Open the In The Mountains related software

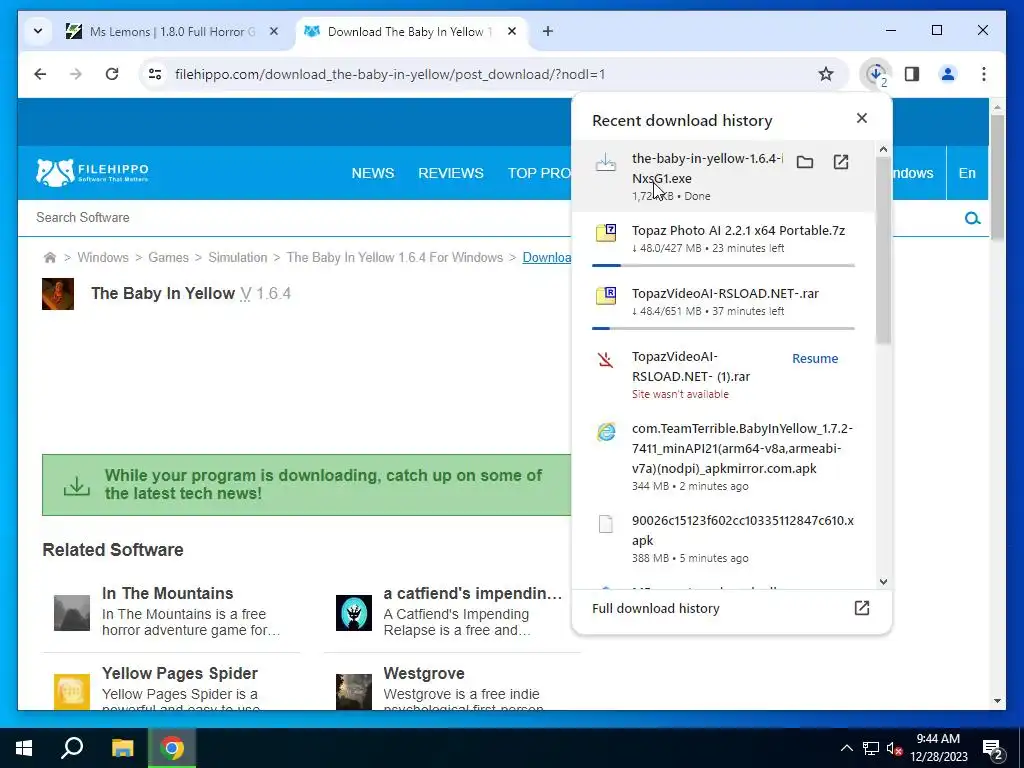[167, 593]
